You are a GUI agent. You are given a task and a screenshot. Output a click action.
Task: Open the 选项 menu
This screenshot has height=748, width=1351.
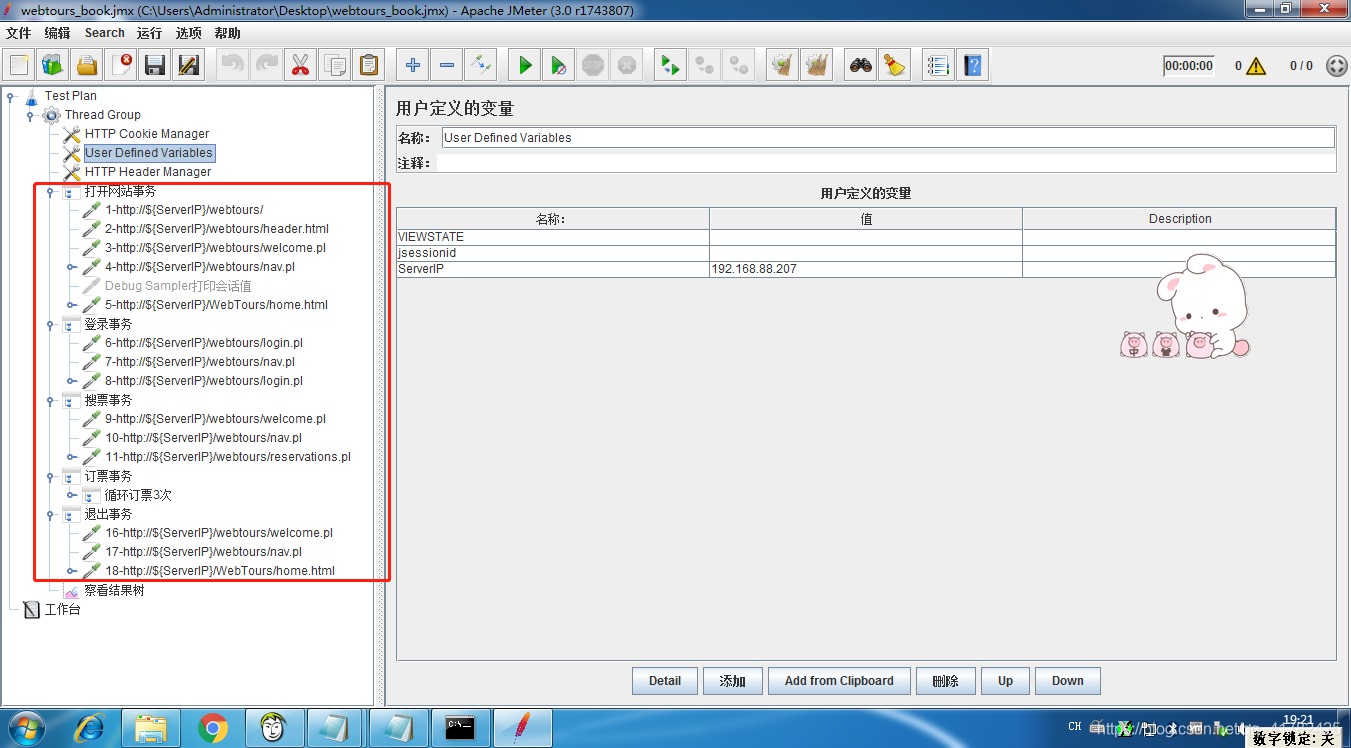tap(188, 33)
